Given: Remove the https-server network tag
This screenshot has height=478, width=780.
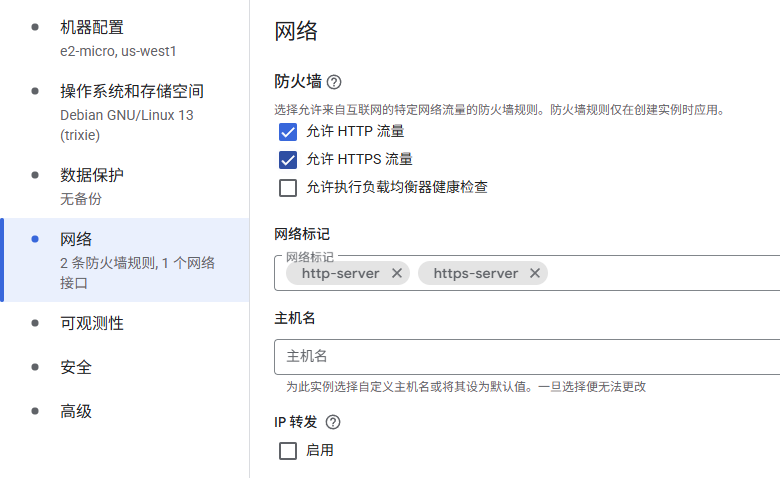Looking at the screenshot, I should tap(535, 273).
